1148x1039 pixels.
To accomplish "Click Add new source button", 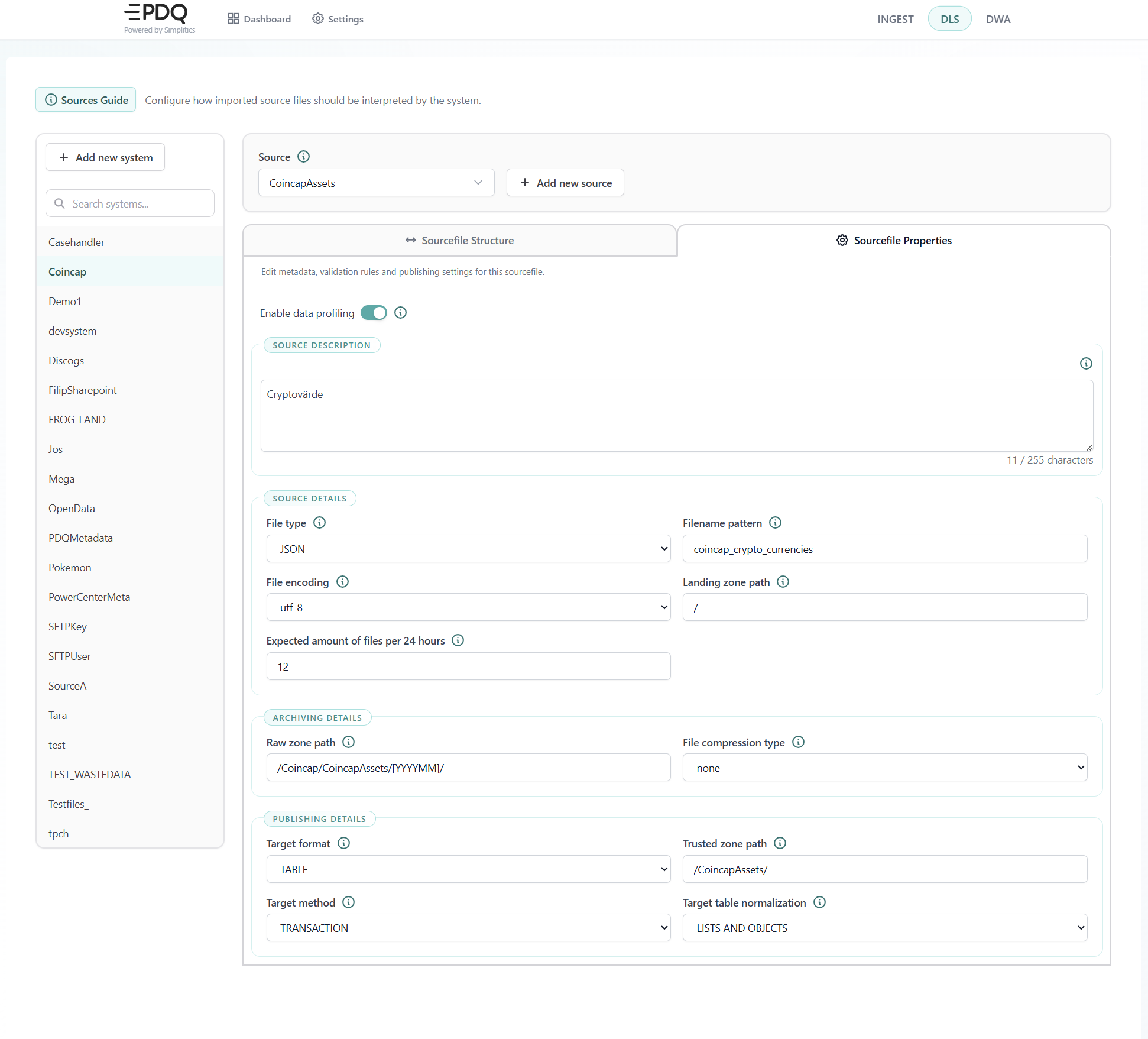I will point(565,183).
